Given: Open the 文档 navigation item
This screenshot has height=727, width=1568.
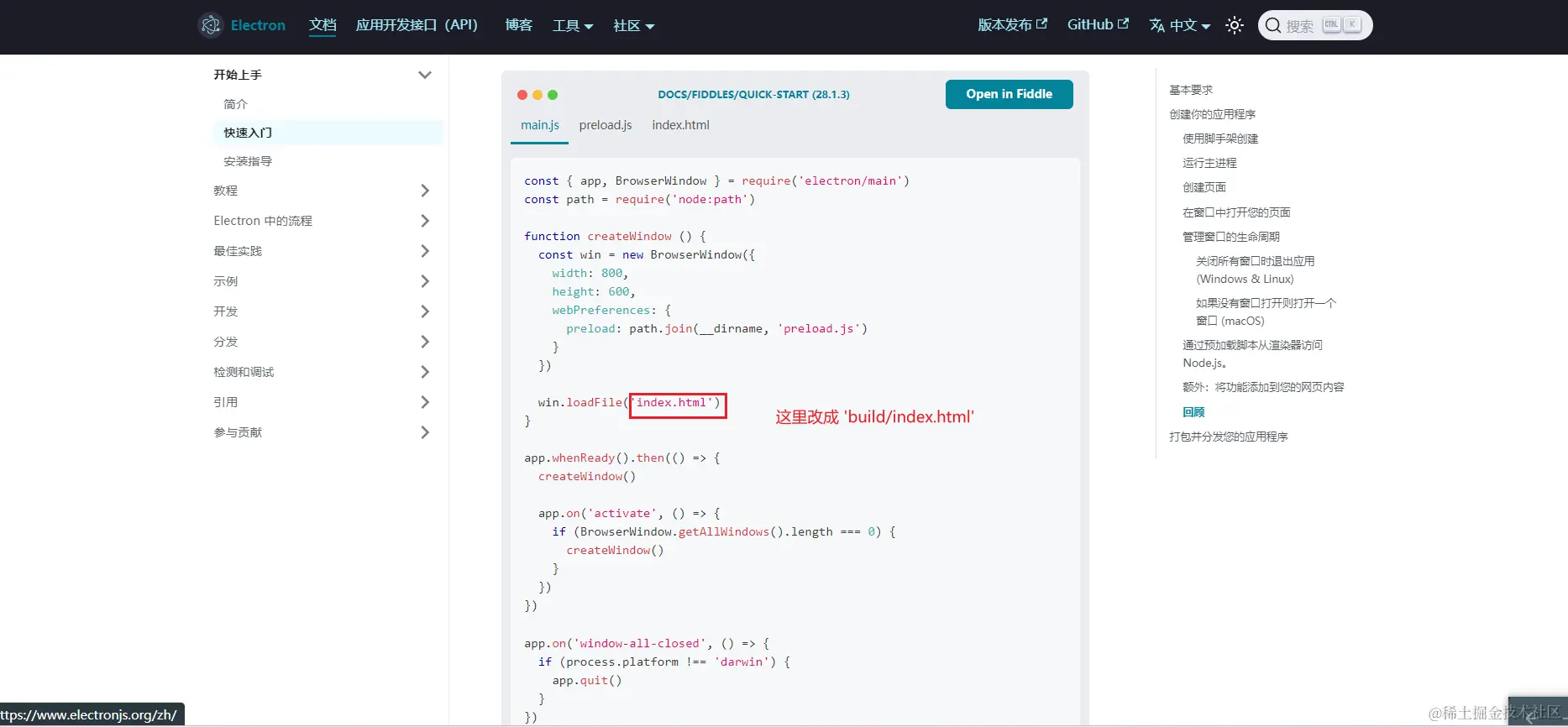Looking at the screenshot, I should (x=323, y=25).
